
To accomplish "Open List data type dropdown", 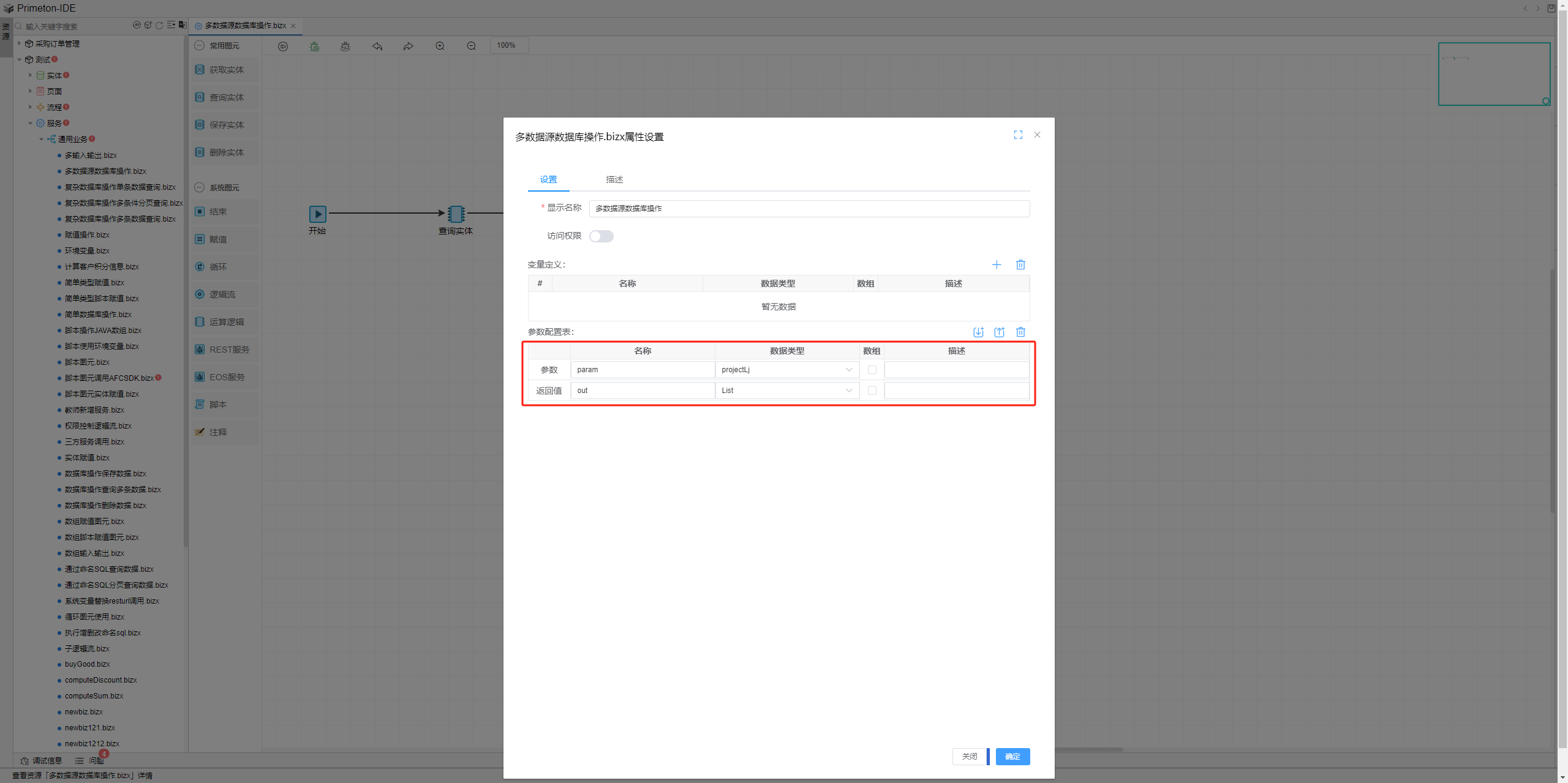I will [x=786, y=391].
